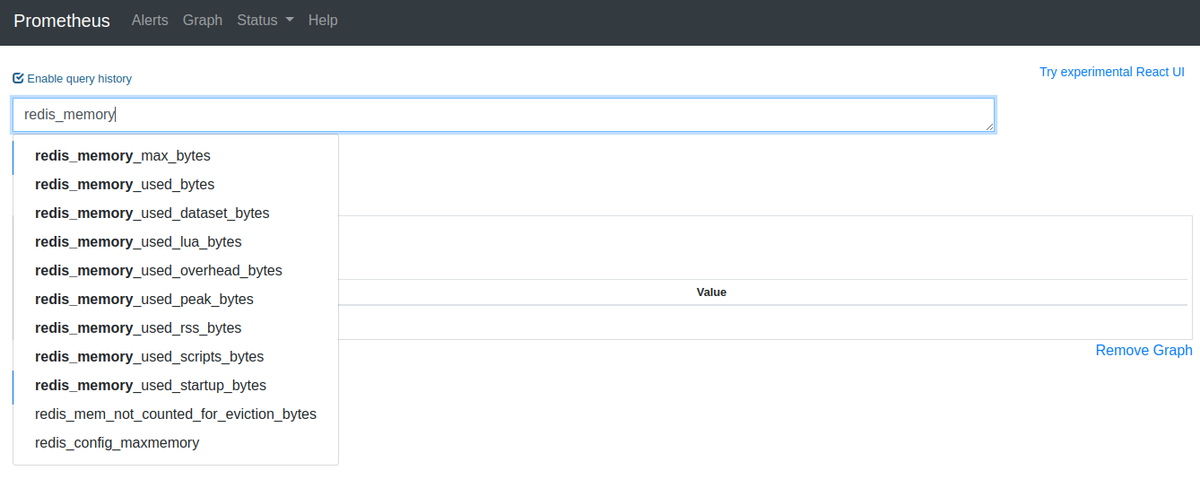1200x488 pixels.
Task: Go to the Graph page
Action: [203, 20]
